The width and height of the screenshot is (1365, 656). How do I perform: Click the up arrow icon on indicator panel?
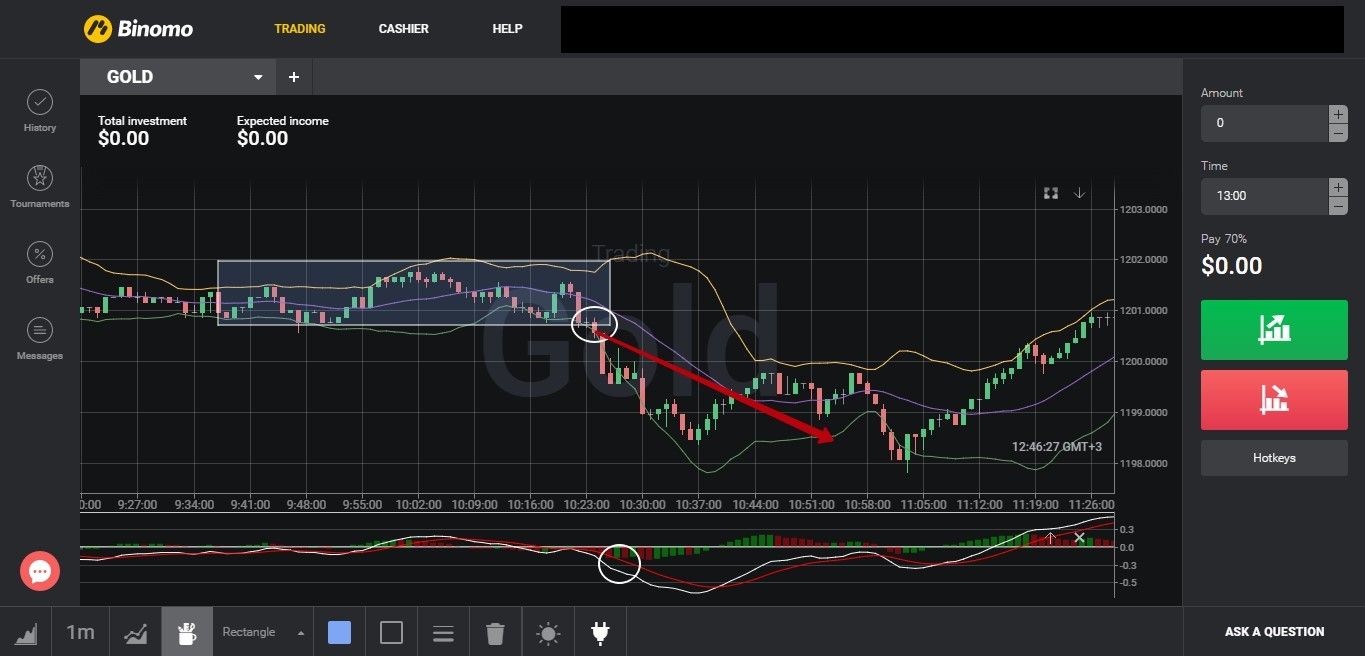click(x=1051, y=538)
